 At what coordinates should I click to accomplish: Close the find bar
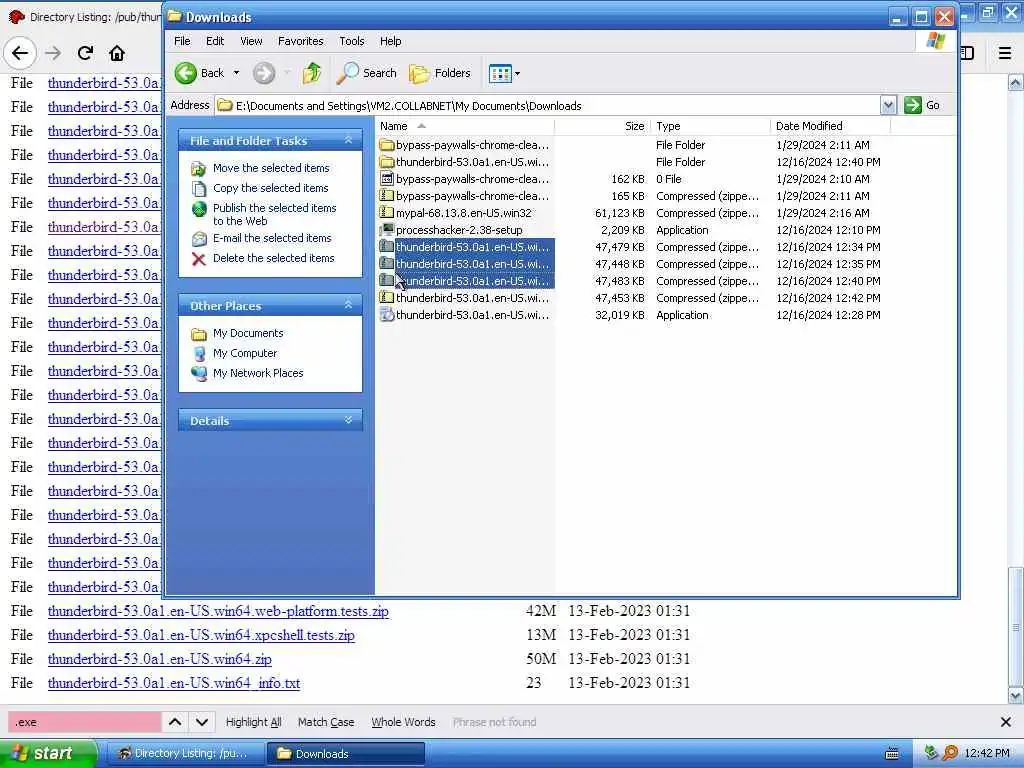1006,722
